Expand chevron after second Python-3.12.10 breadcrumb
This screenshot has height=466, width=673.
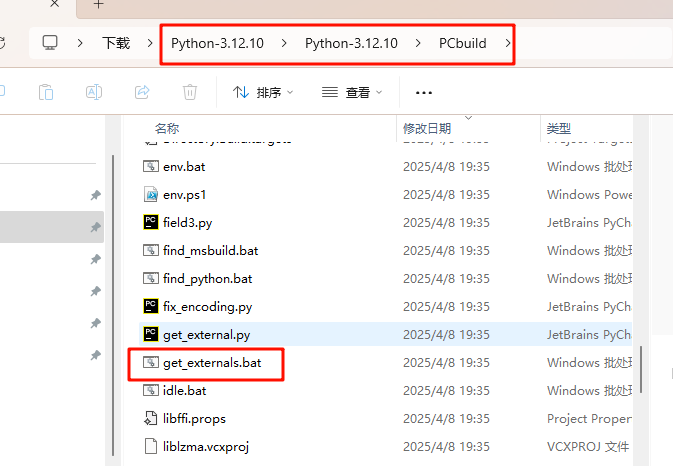click(418, 43)
